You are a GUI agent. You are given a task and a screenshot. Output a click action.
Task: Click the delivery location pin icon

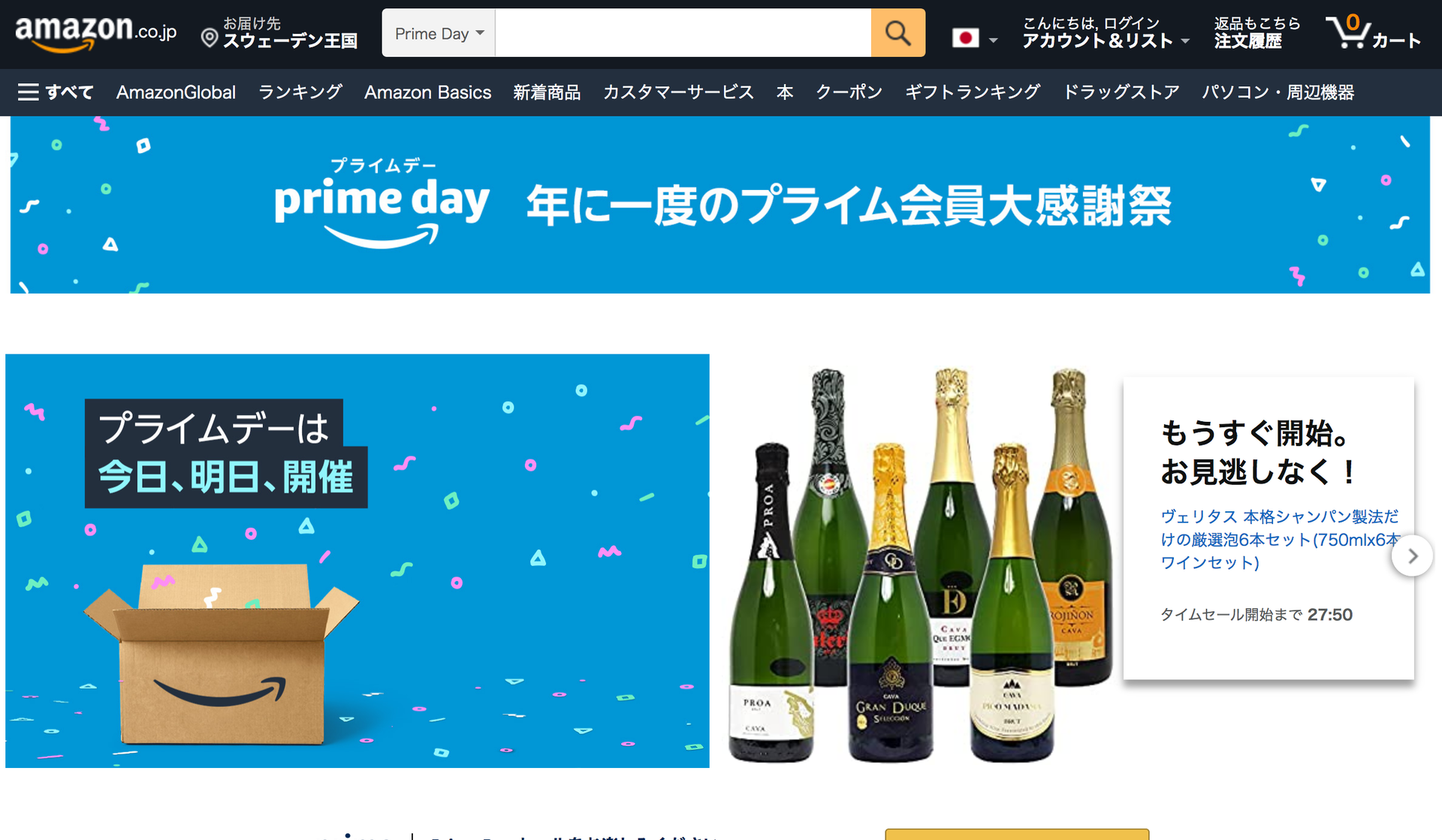(x=210, y=38)
